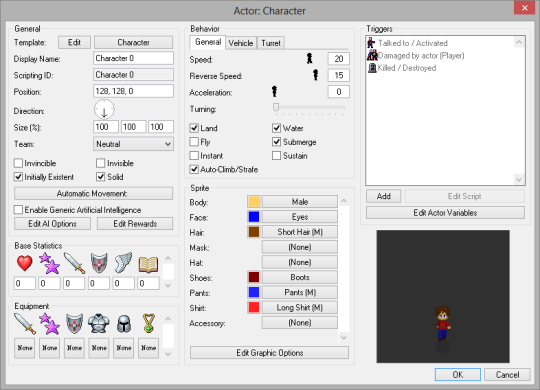Click the Speed value field showing 20

(339, 59)
